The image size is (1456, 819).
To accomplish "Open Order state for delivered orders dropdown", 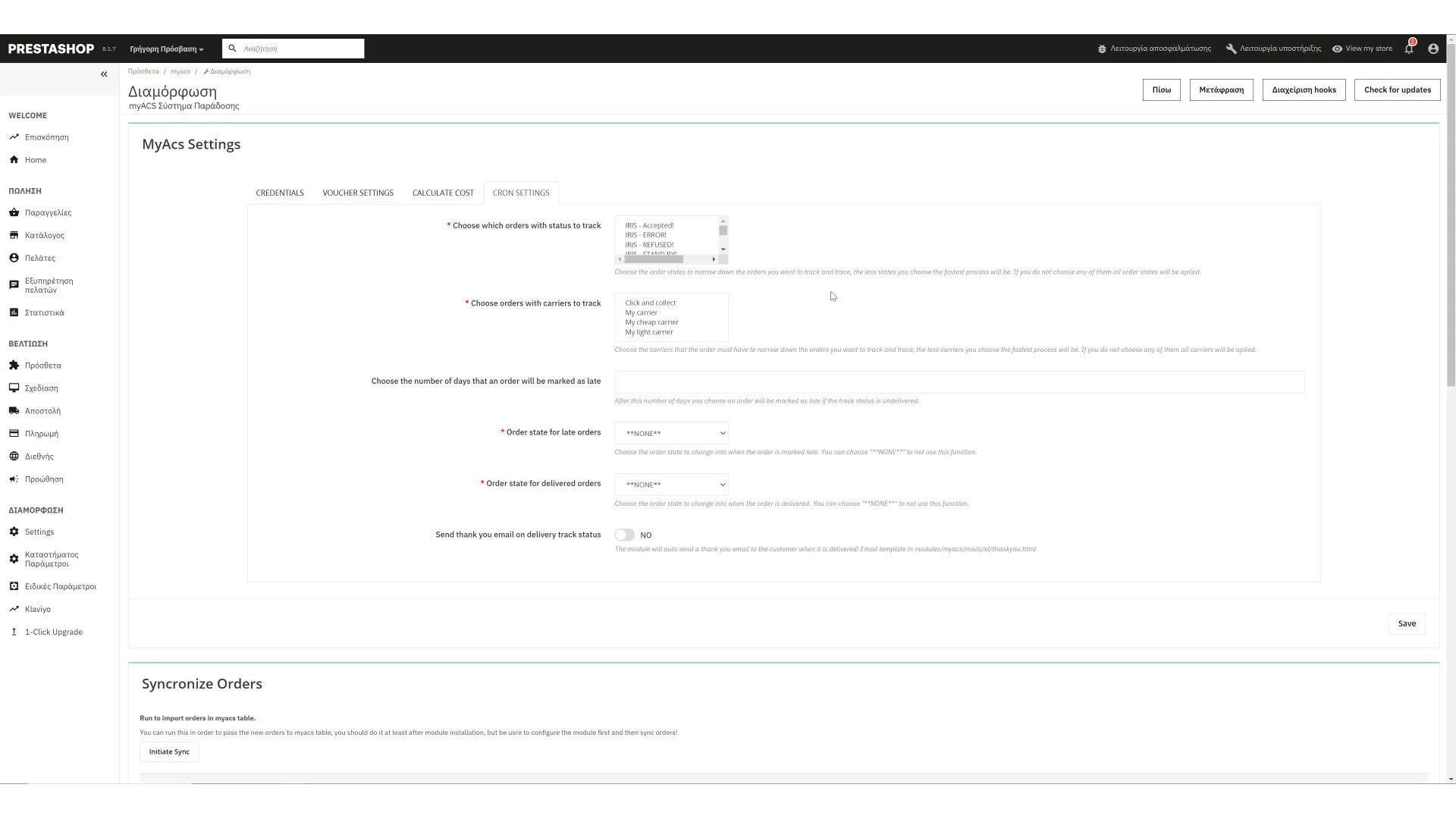I will (671, 485).
